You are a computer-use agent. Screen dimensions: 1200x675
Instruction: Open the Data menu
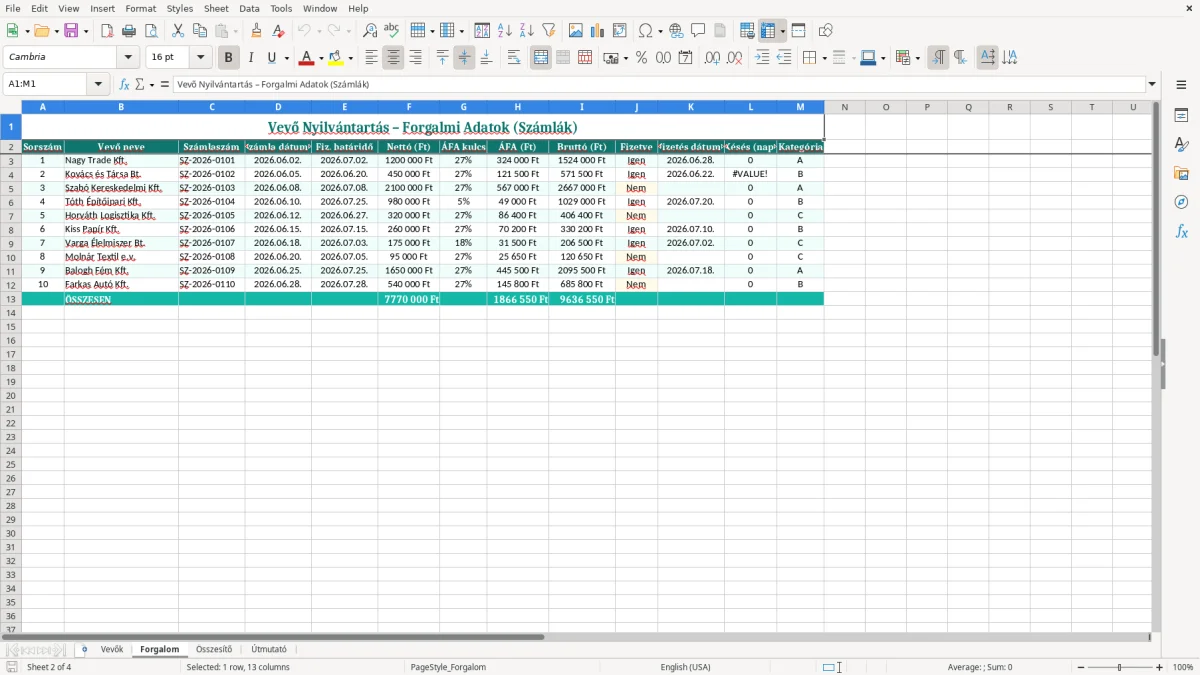pos(249,8)
